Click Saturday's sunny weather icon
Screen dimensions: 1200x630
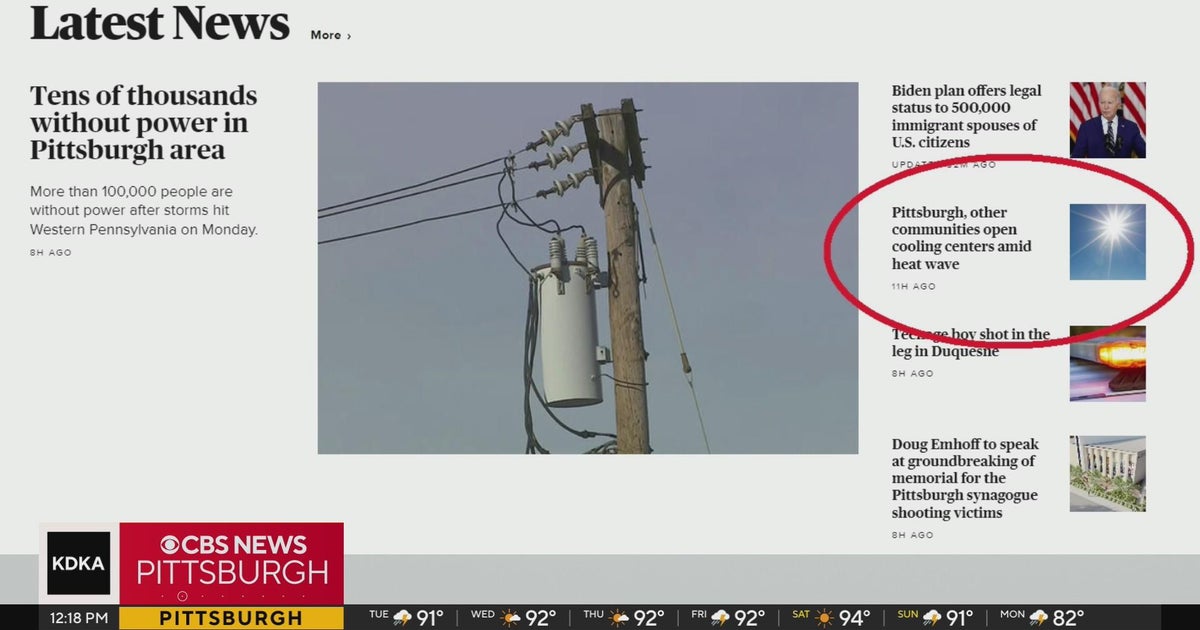pos(825,618)
